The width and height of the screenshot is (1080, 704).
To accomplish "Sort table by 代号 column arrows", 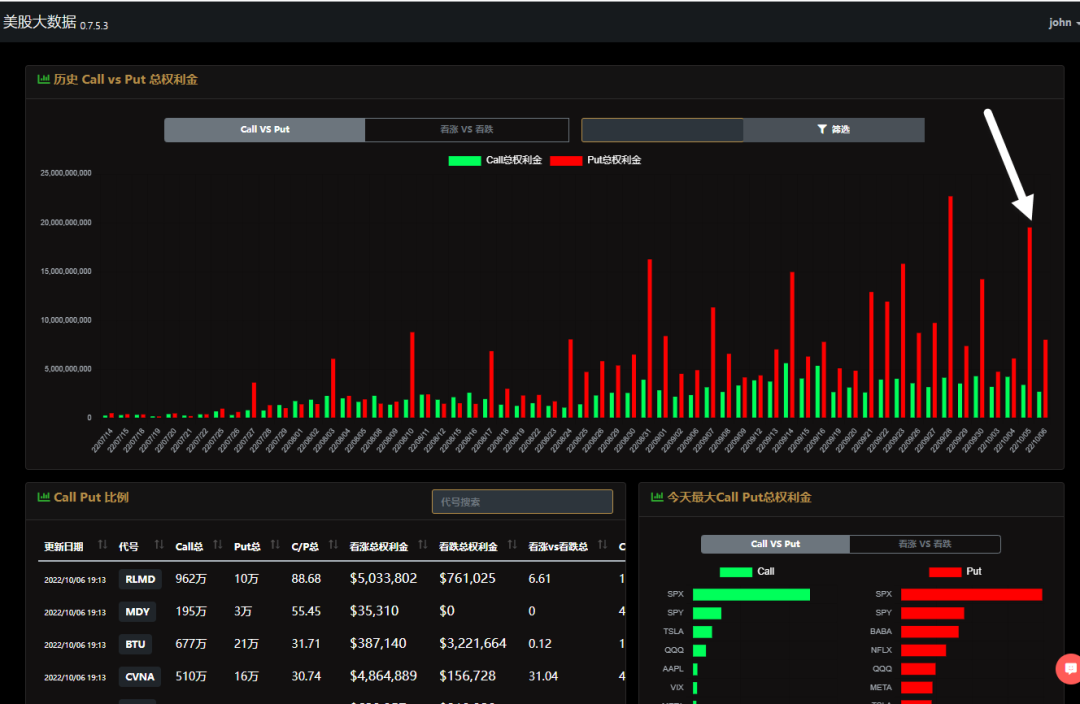I will point(159,545).
